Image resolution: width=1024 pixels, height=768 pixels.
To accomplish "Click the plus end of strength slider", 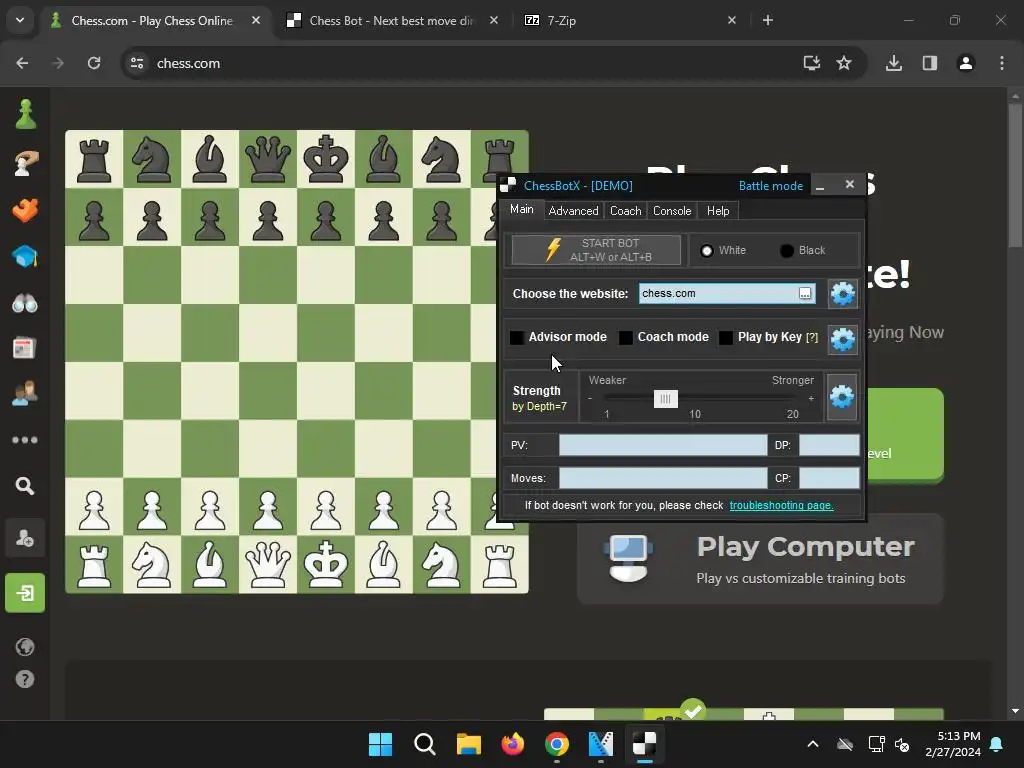I will (811, 398).
